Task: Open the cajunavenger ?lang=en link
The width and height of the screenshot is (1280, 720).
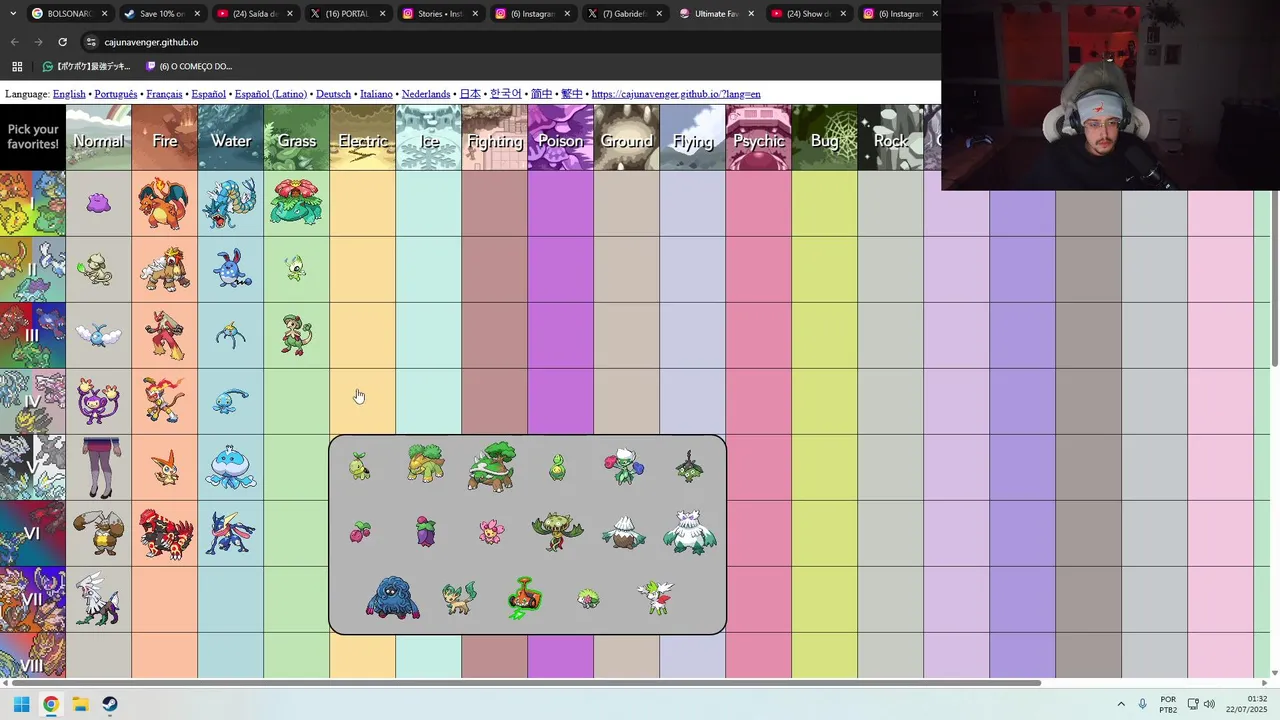Action: (676, 94)
